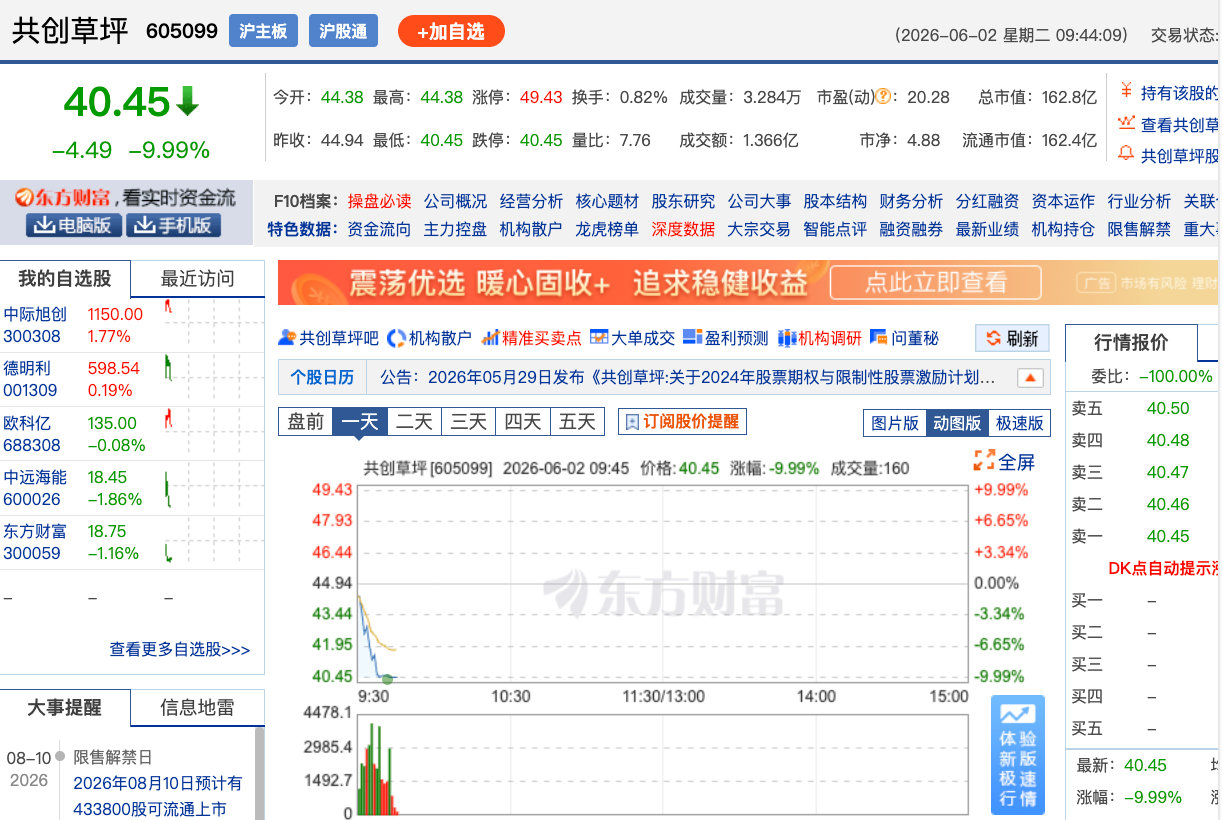The width and height of the screenshot is (1222, 820).
Task: Open 中际旭创 in watchlist
Action: coord(35,314)
